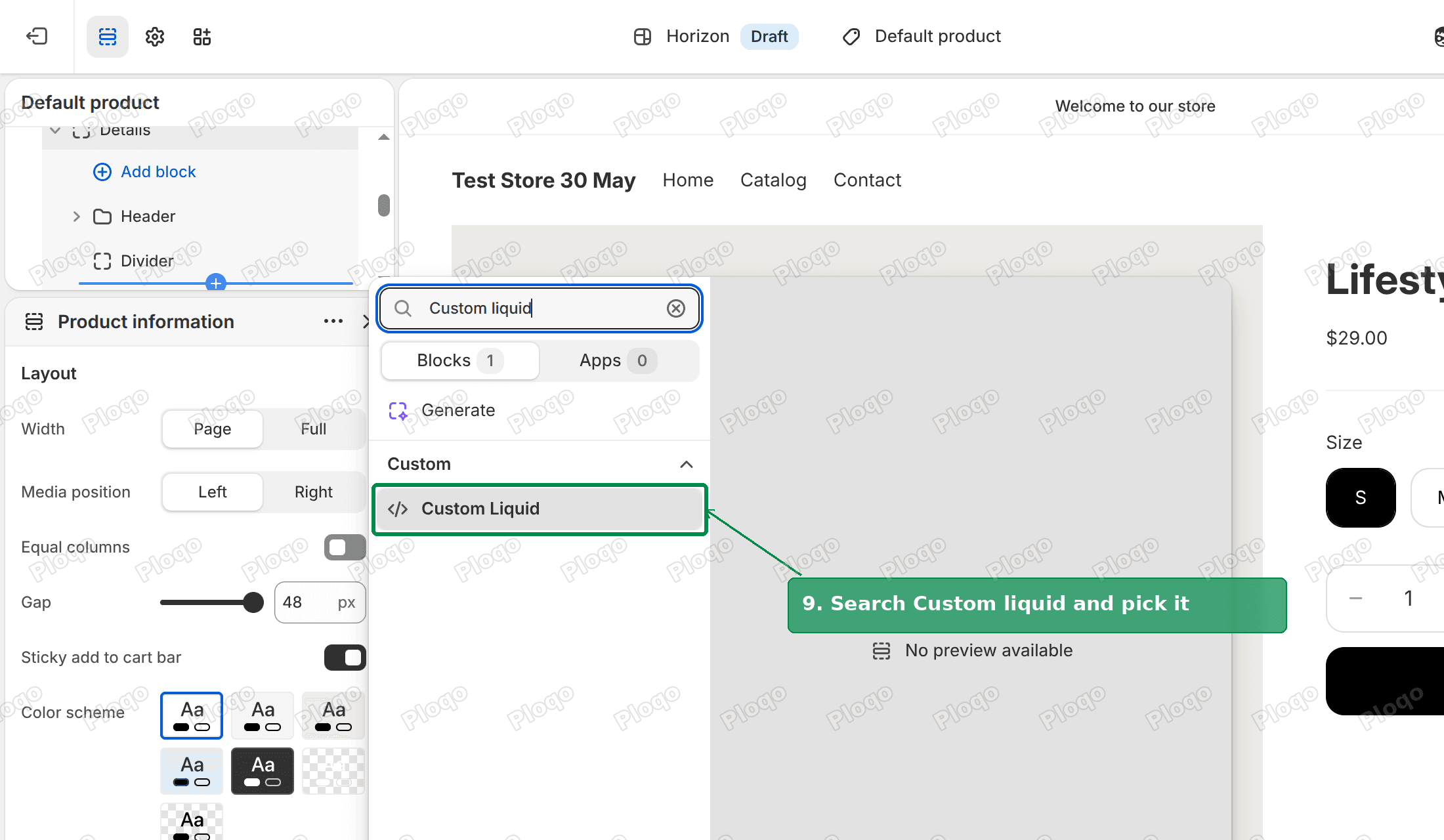Select the Divider block row
Image resolution: width=1444 pixels, height=840 pixels.
click(200, 261)
